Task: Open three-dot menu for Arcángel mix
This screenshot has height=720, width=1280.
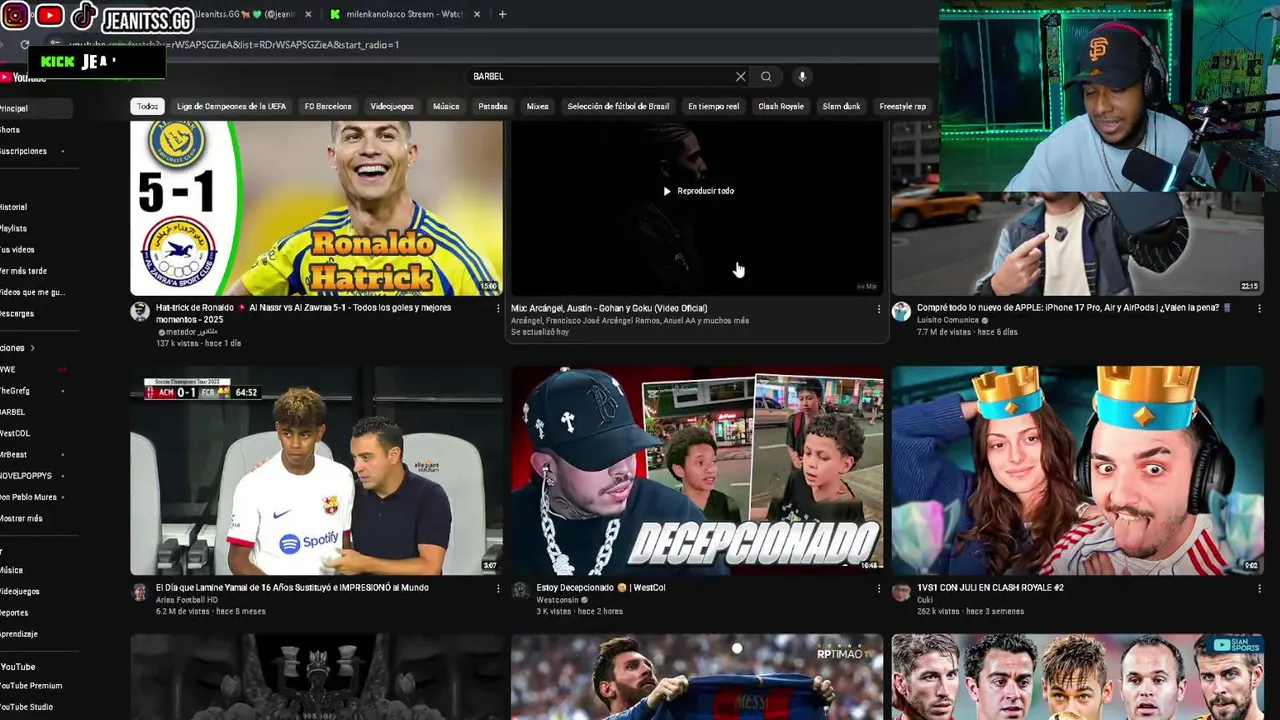Action: [879, 309]
